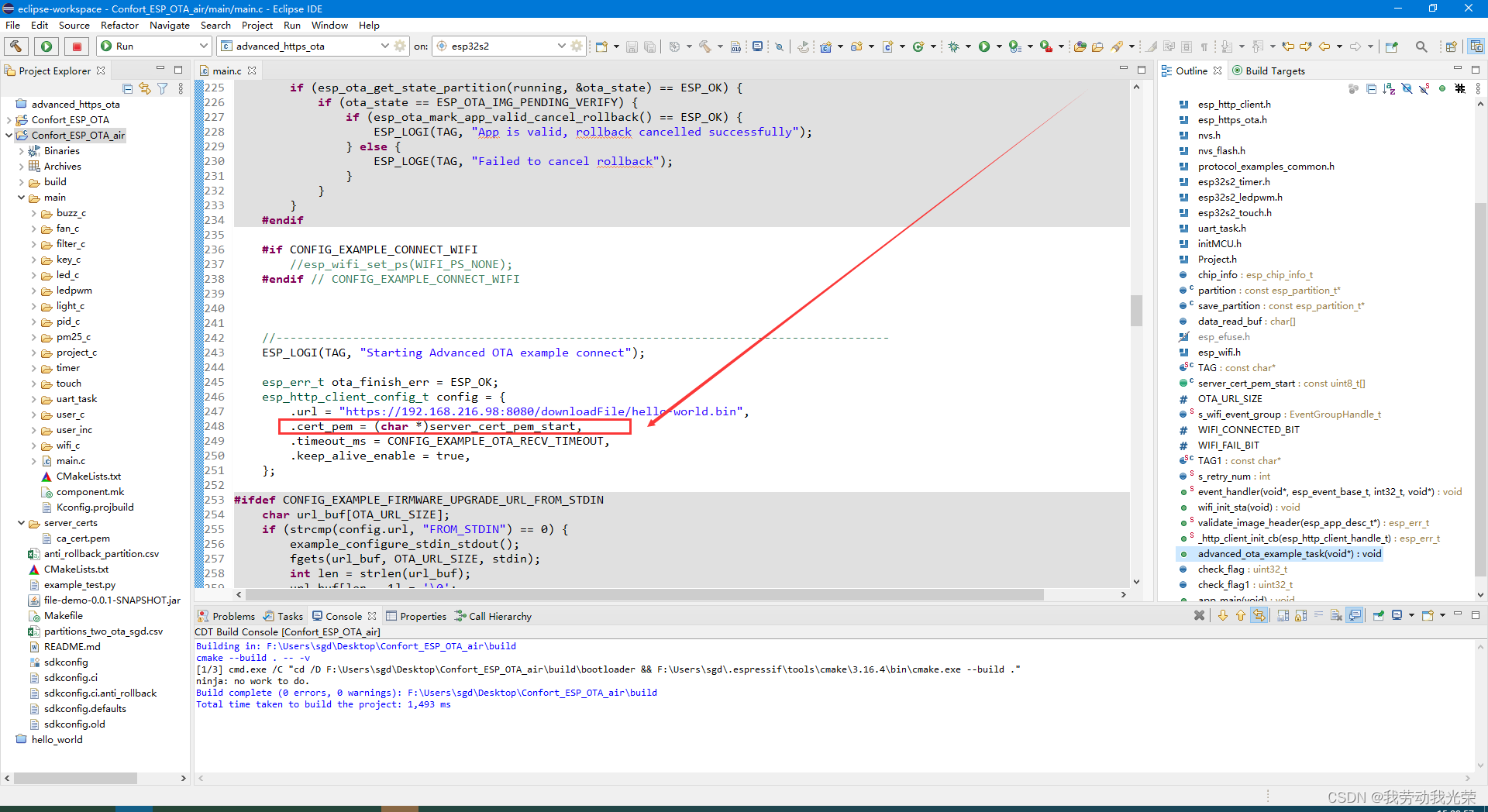The width and height of the screenshot is (1488, 812).
Task: Select the C/C++ perspective button
Action: 1476,46
